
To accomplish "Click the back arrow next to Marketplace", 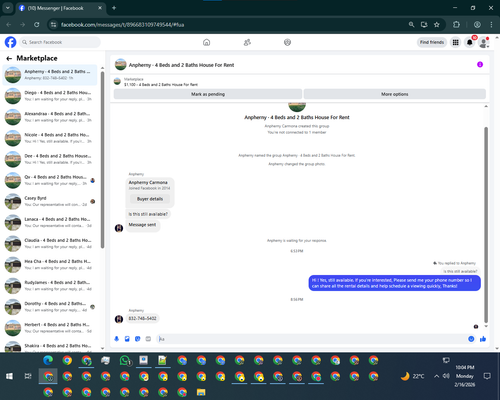I will pos(9,59).
